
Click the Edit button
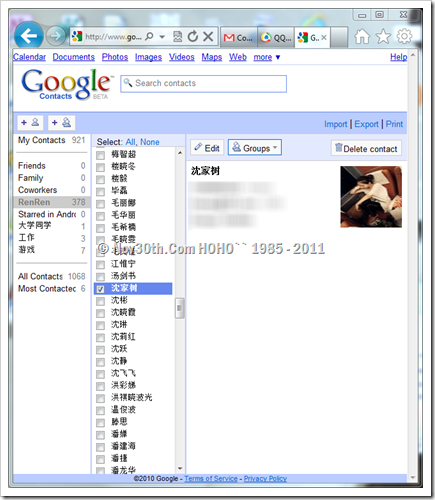tap(207, 148)
